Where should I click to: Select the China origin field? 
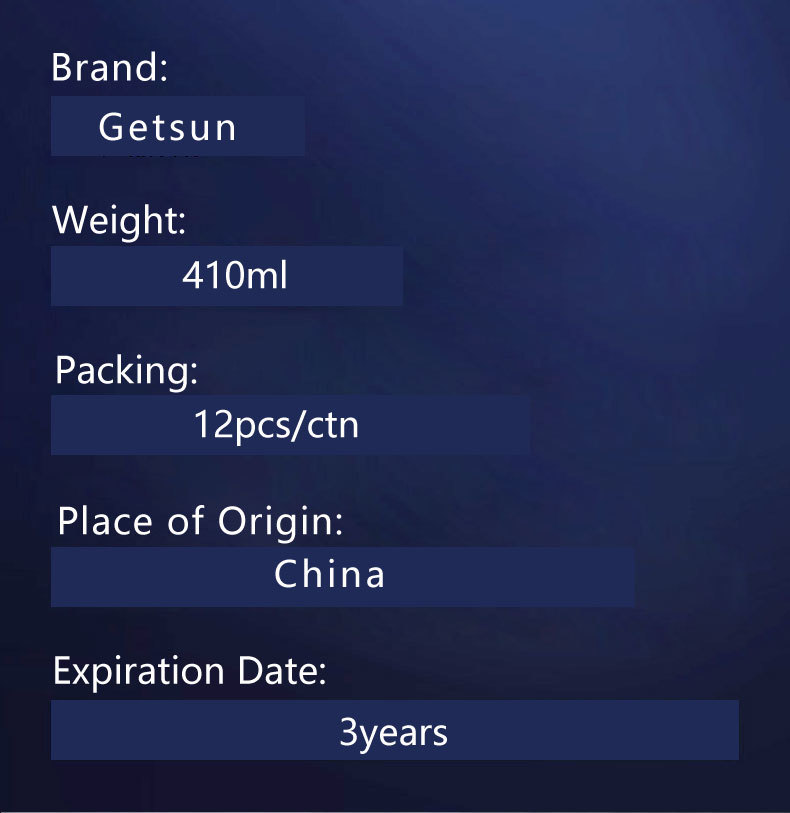coord(343,577)
